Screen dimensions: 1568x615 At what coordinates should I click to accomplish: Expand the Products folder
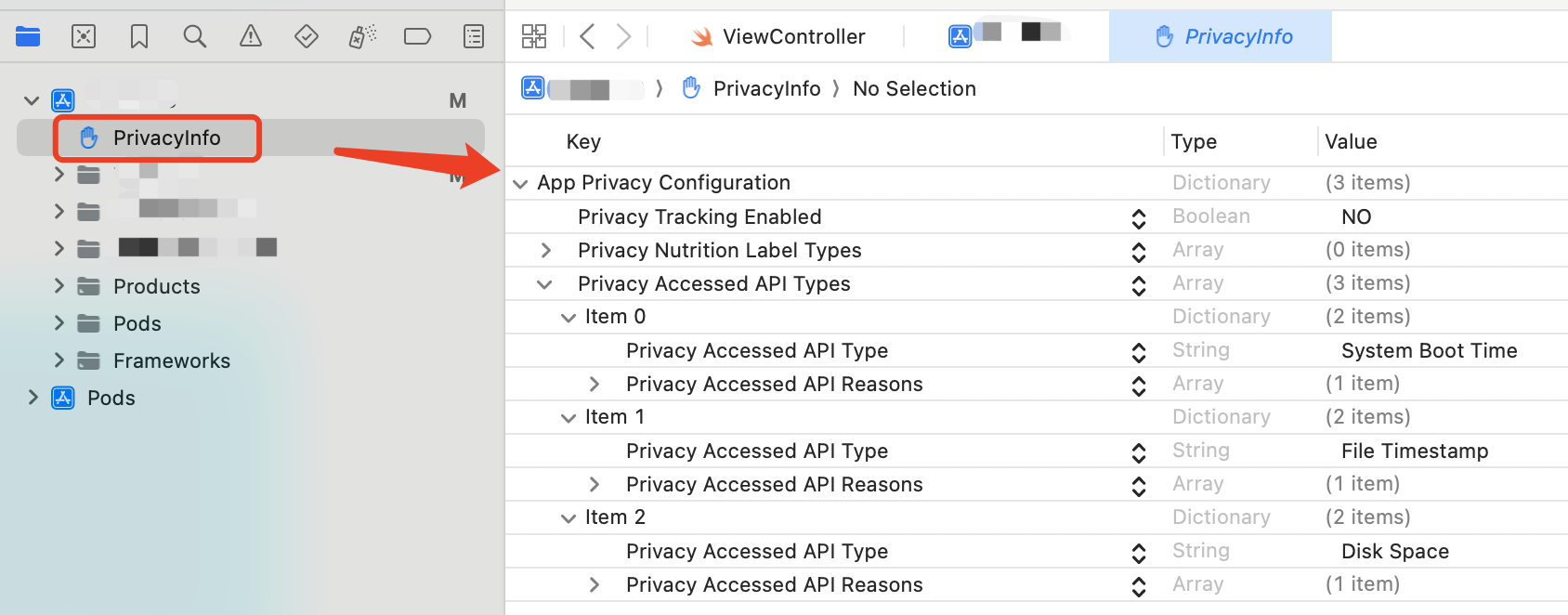click(x=59, y=286)
